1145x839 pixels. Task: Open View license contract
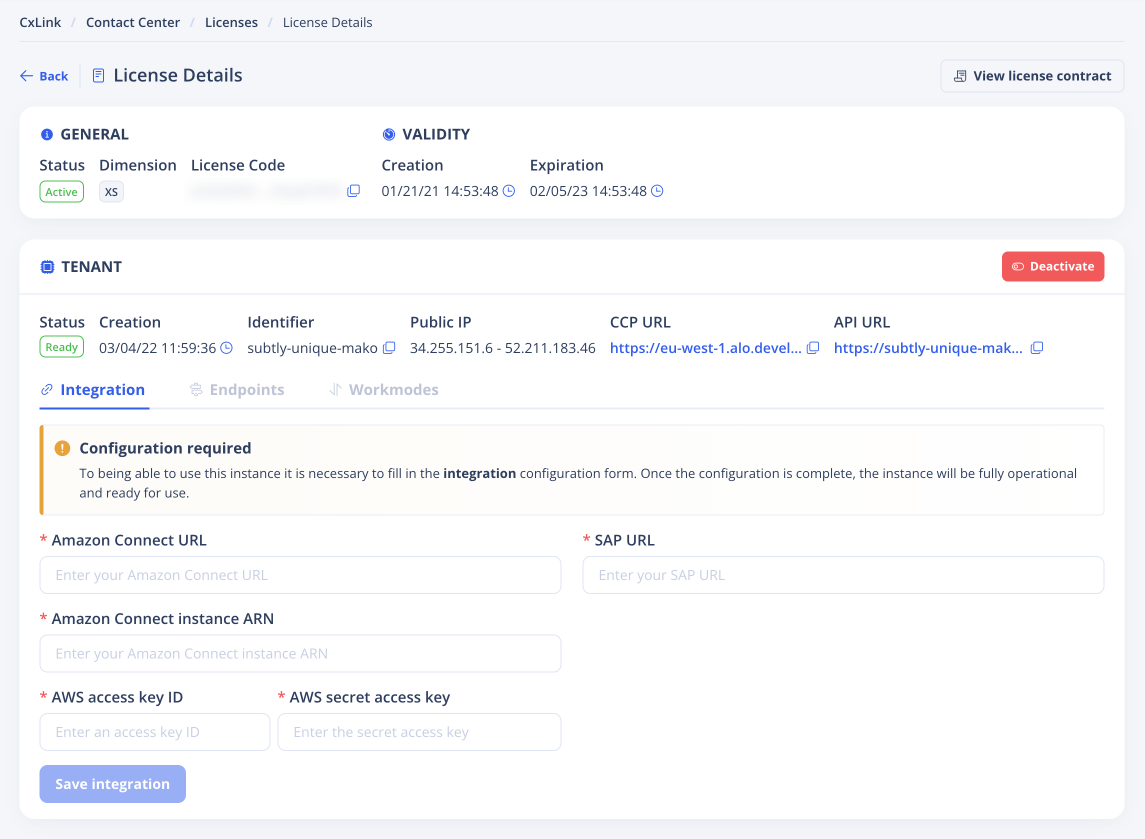pyautogui.click(x=1031, y=76)
